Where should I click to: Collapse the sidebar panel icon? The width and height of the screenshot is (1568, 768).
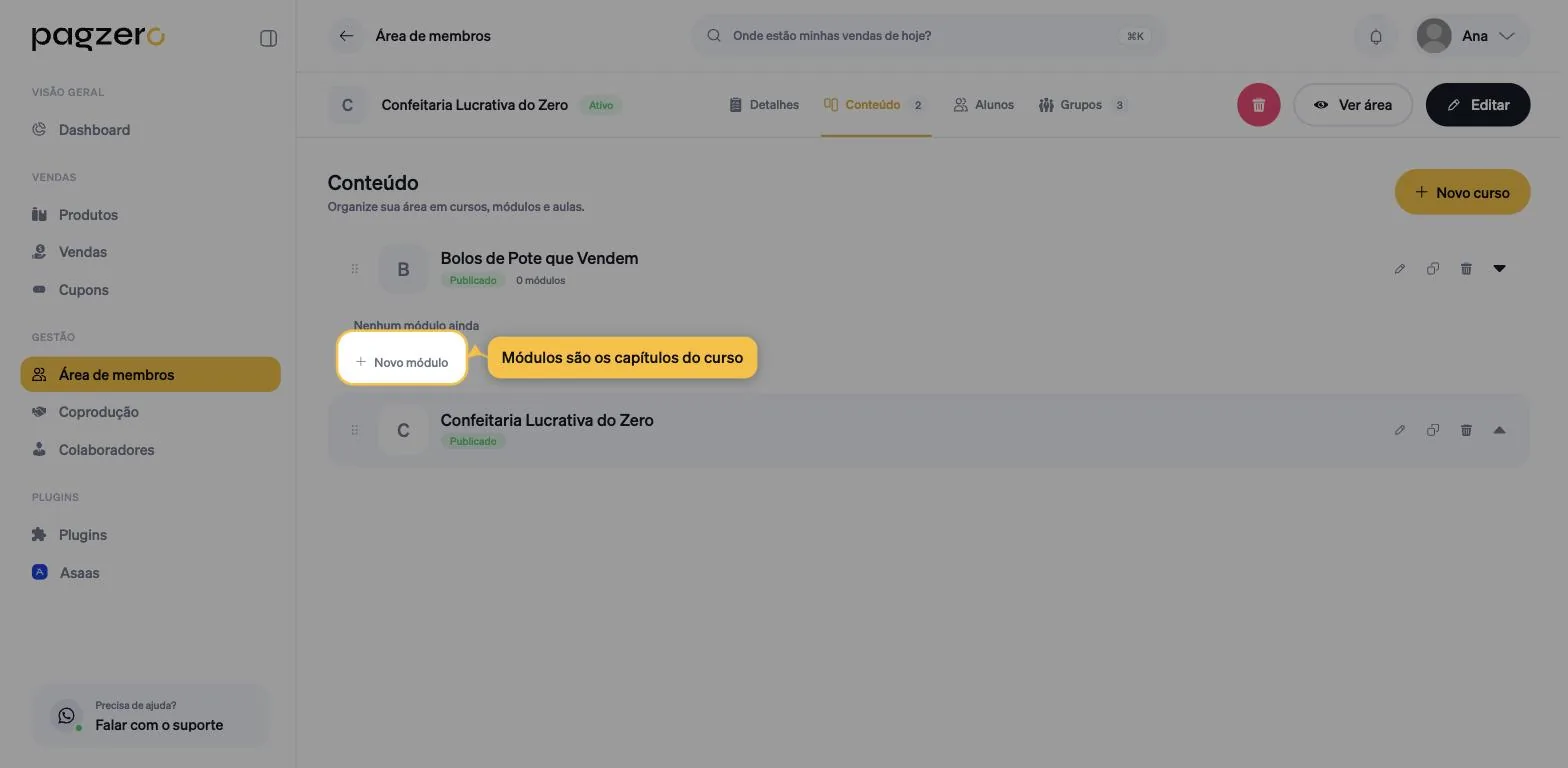click(x=268, y=38)
